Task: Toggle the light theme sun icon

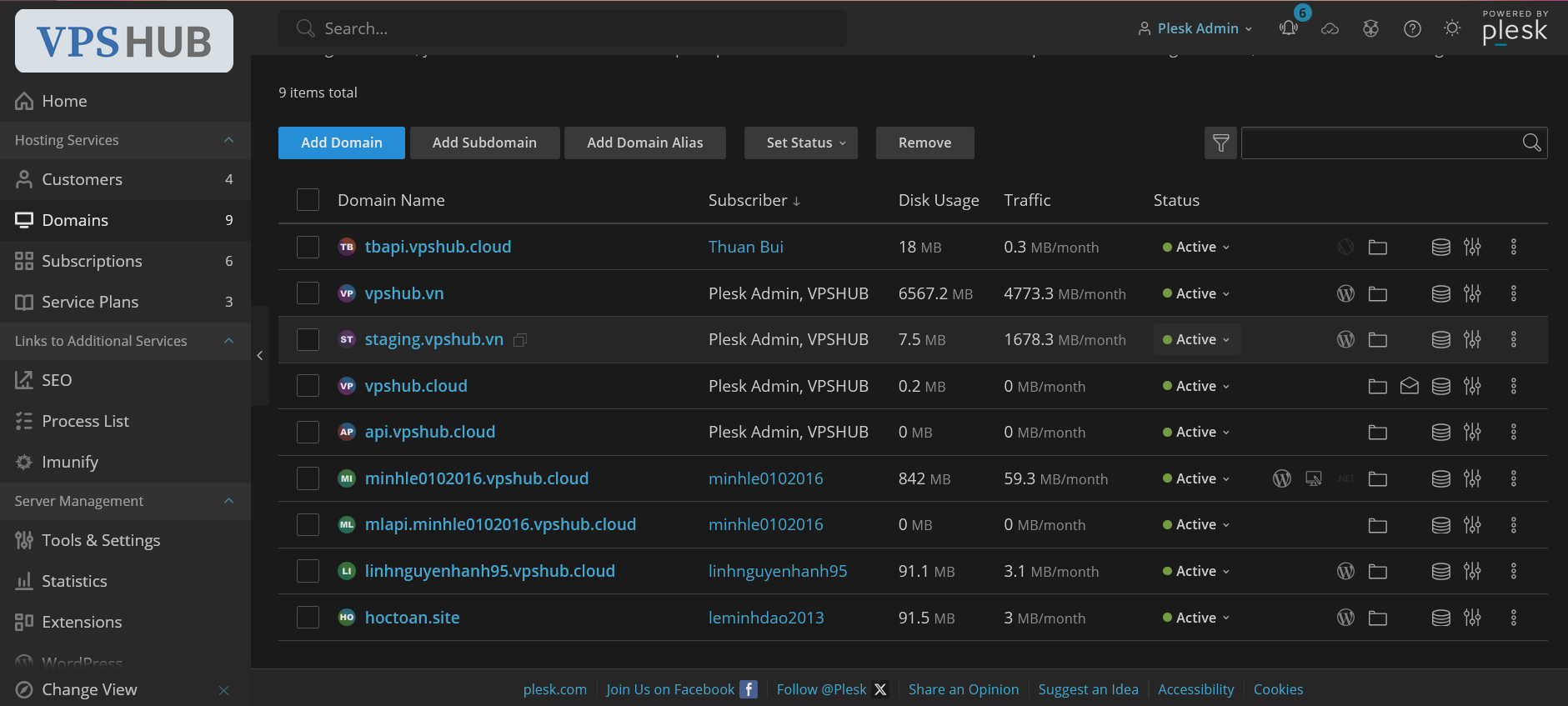Action: (1452, 28)
